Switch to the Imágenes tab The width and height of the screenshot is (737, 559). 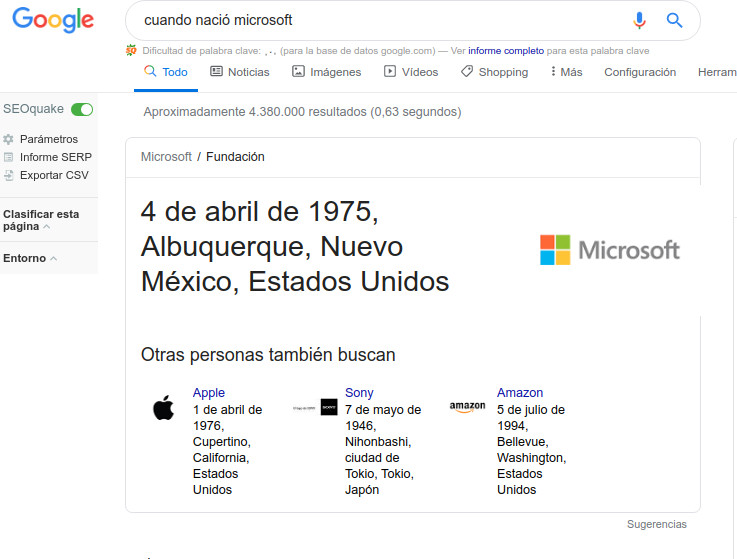327,72
